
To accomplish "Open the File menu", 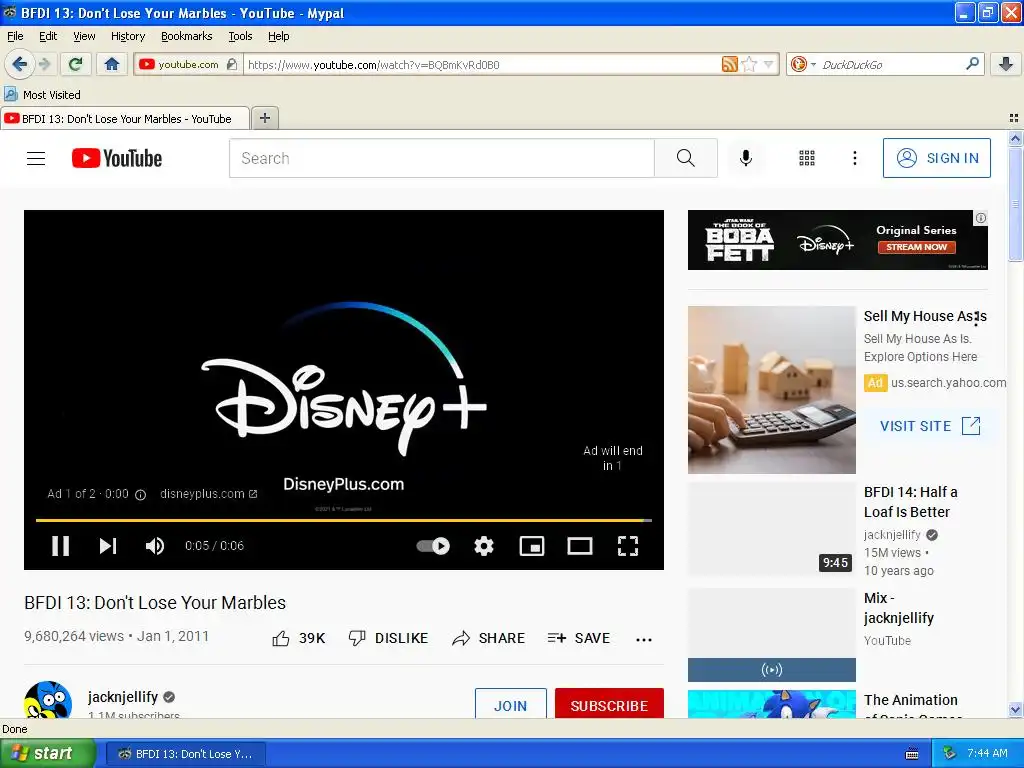I will pos(15,36).
